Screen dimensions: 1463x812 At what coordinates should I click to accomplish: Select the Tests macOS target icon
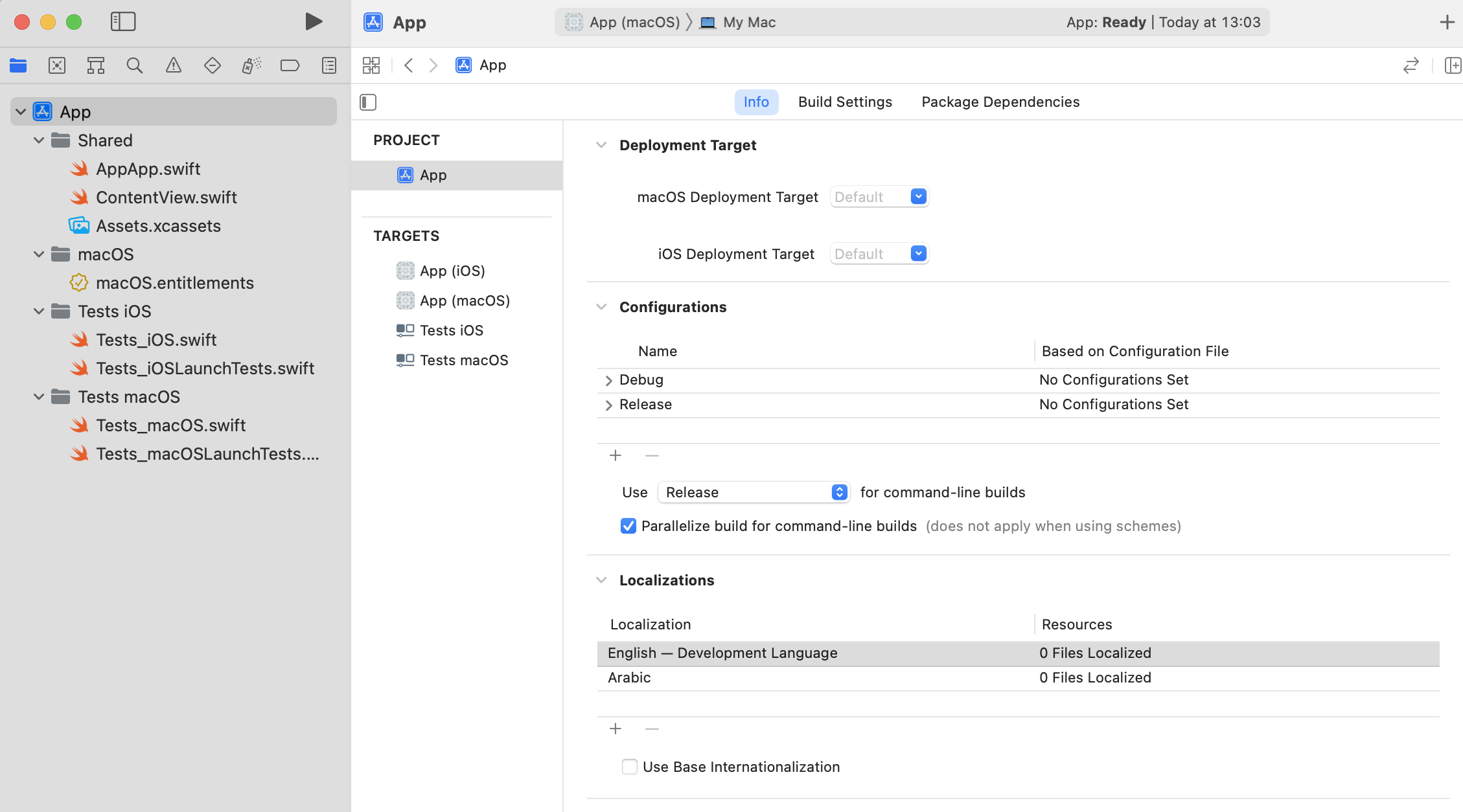[x=405, y=359]
